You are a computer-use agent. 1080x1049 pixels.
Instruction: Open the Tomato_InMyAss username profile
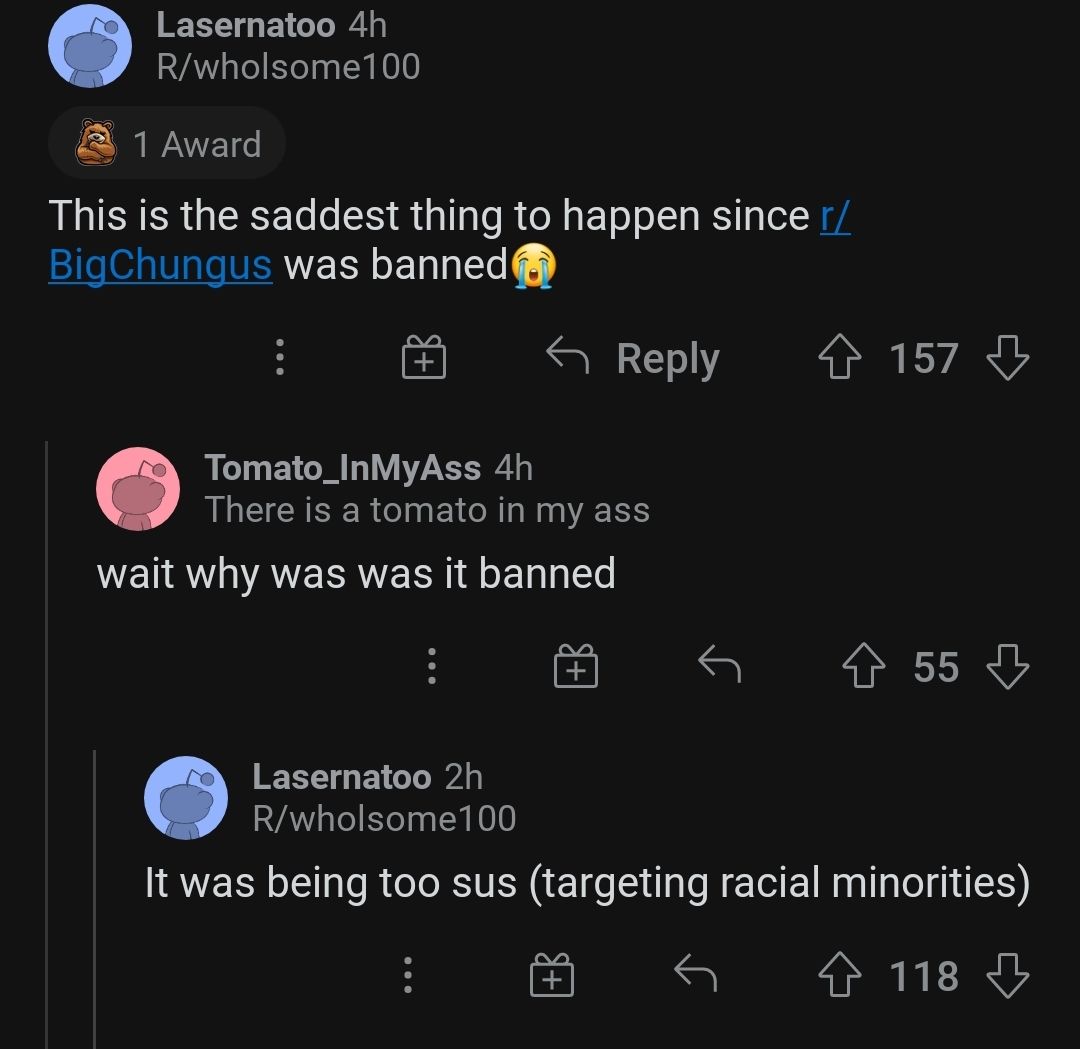[342, 467]
